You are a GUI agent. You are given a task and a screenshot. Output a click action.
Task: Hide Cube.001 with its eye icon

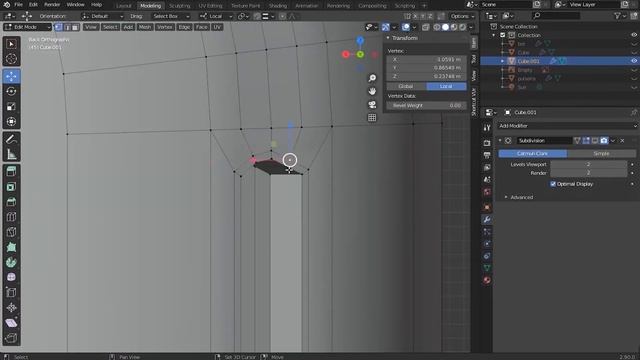[634, 61]
